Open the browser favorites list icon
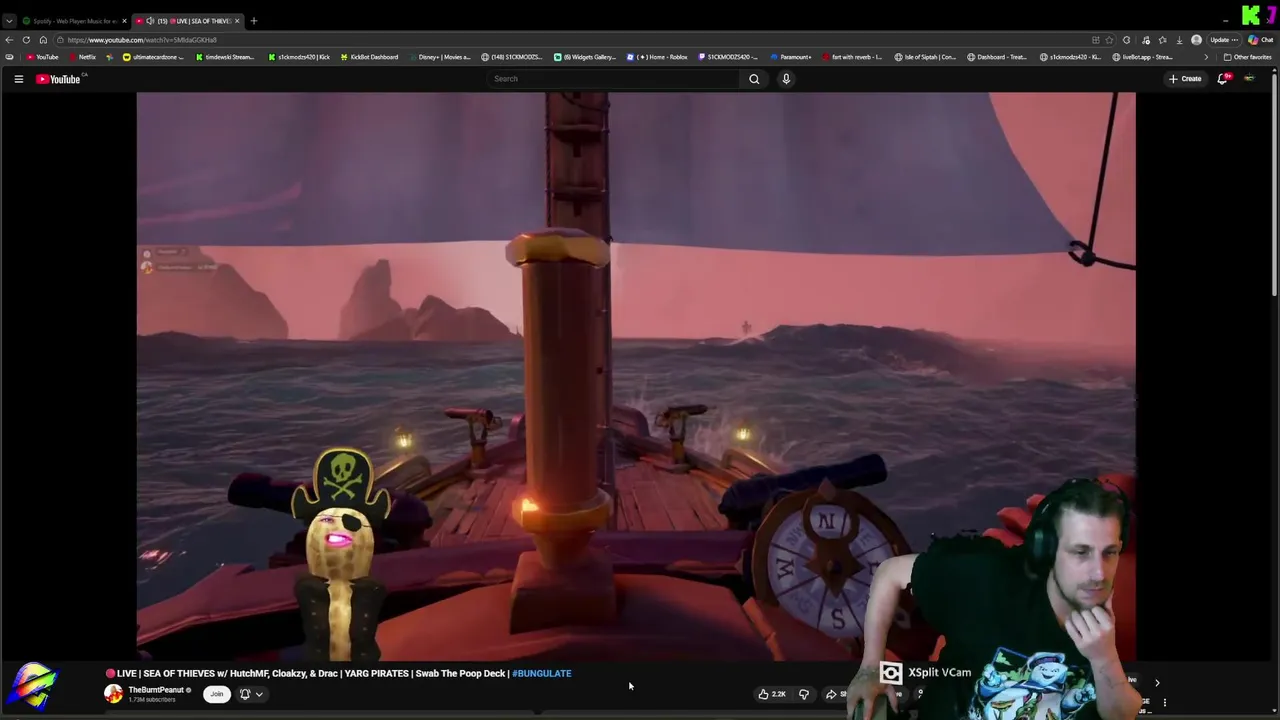1280x720 pixels. [x=1162, y=40]
